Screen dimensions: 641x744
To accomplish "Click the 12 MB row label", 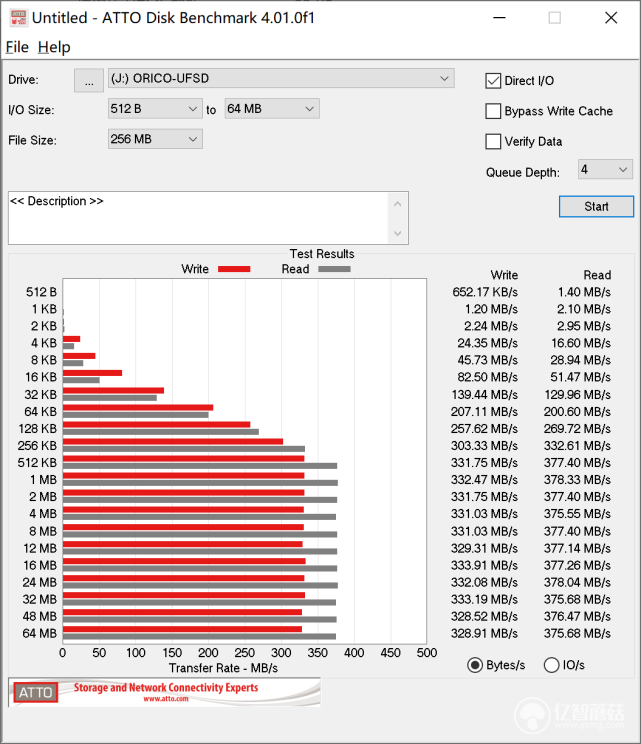I will [x=40, y=548].
